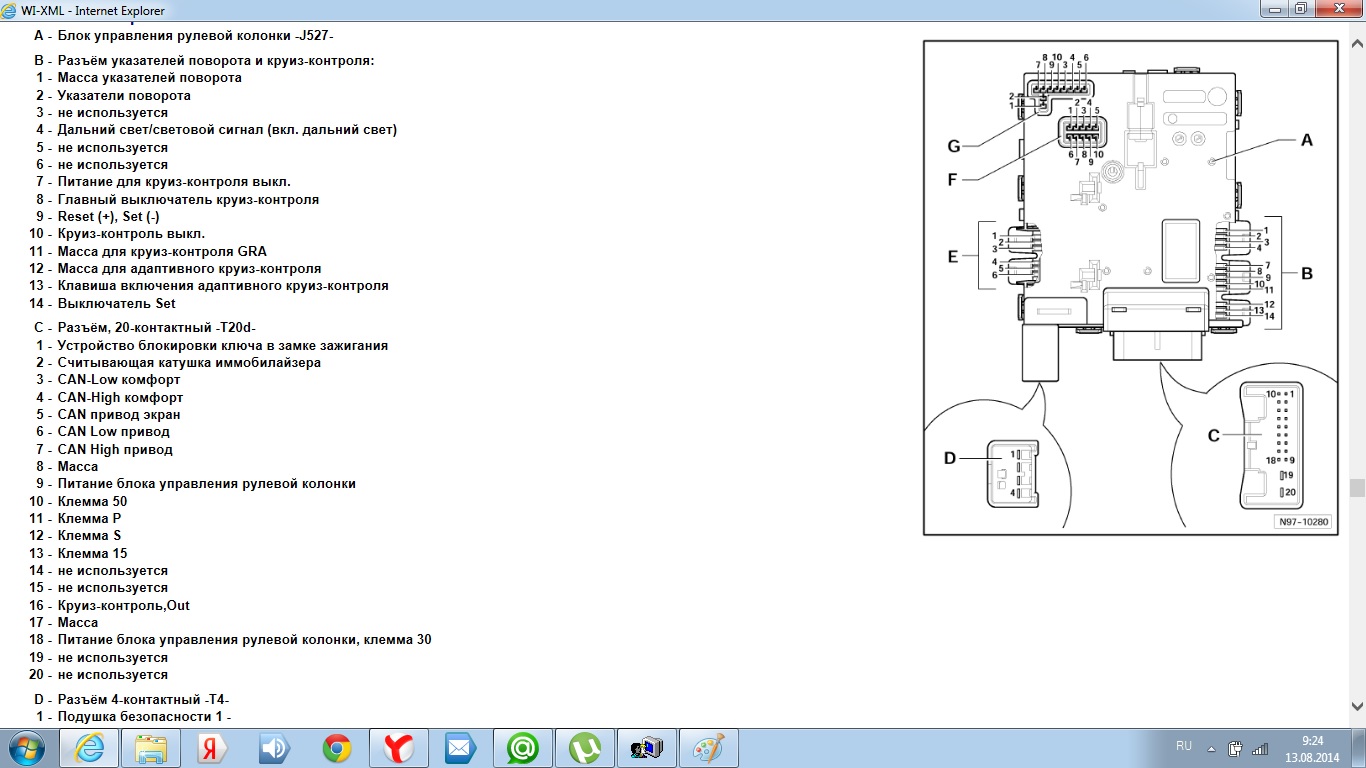1366x768 pixels.
Task: Click the J527 wiring diagram image
Action: click(1130, 287)
